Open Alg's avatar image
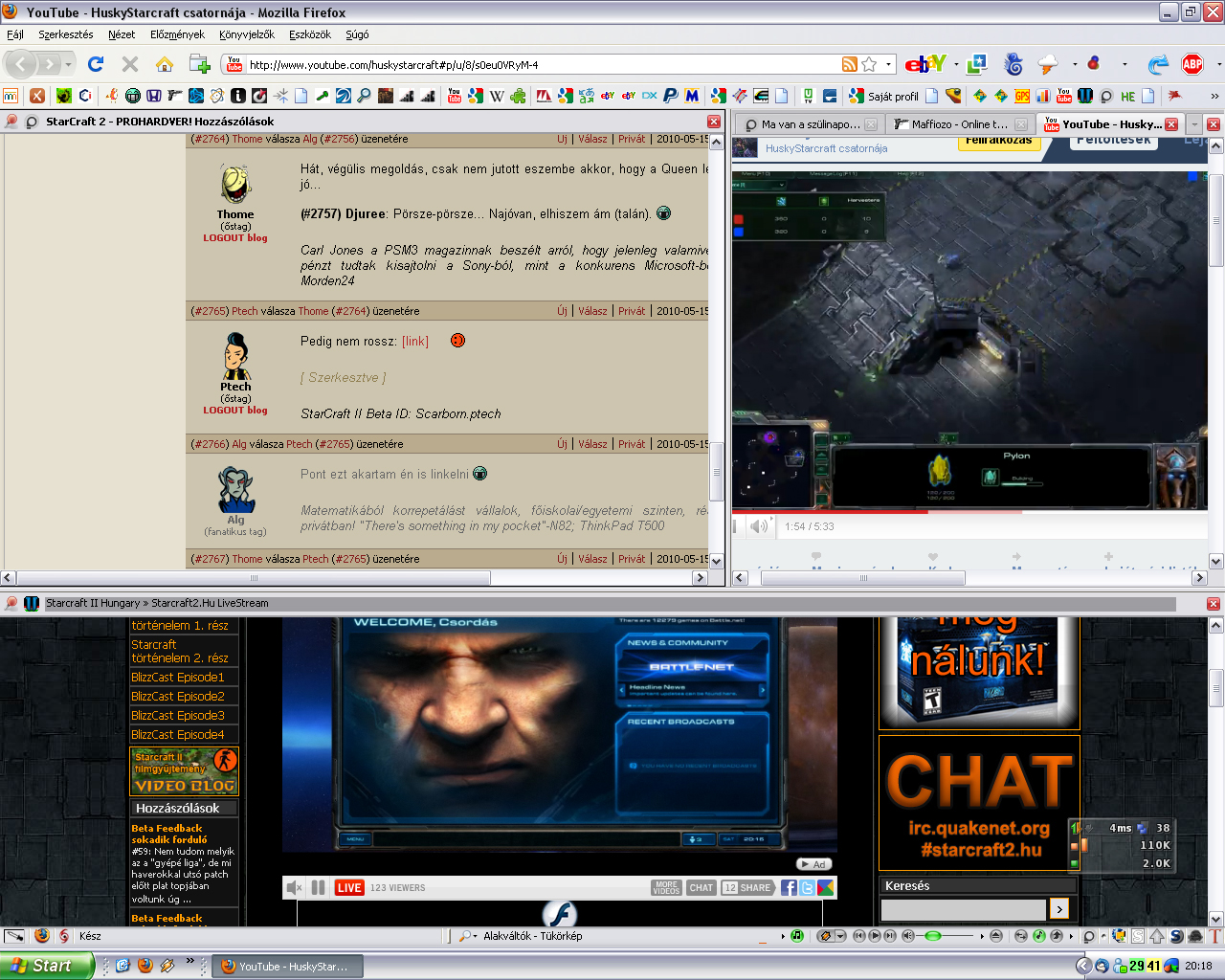1225x980 pixels. (x=235, y=490)
